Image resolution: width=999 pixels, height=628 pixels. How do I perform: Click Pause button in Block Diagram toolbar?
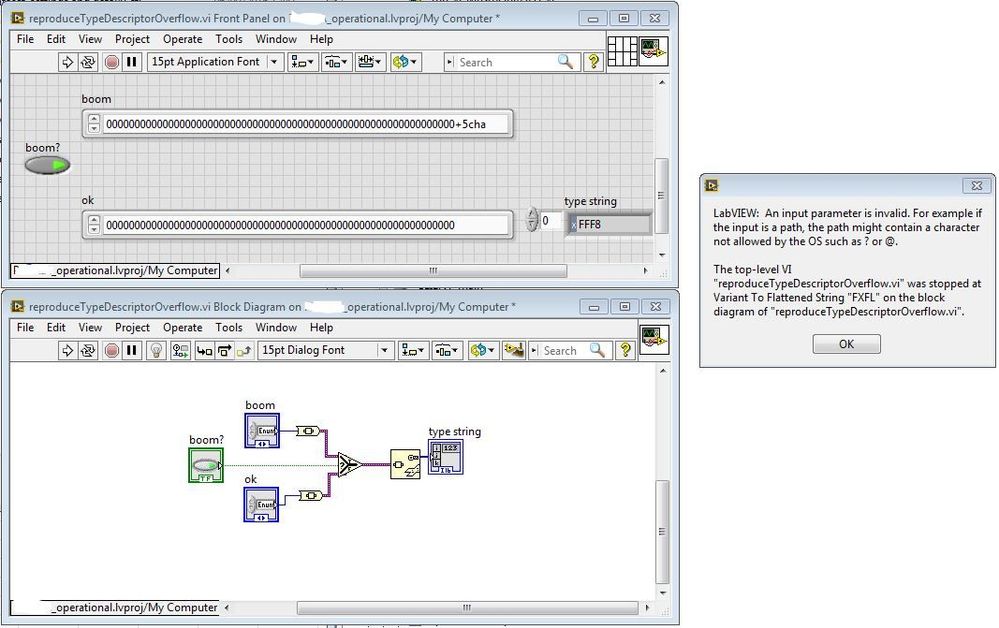[x=132, y=350]
